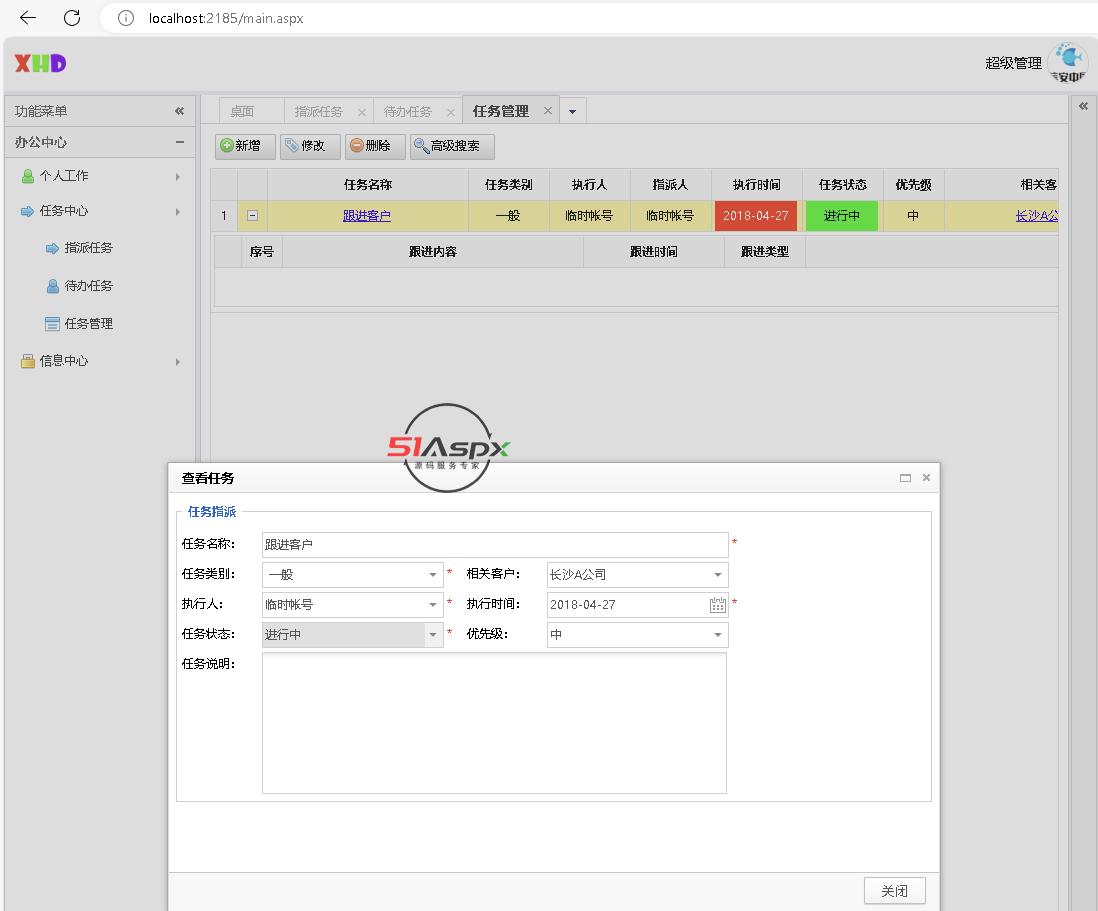The image size is (1098, 911).
Task: Open the 任务类别 dropdown
Action: tap(433, 575)
